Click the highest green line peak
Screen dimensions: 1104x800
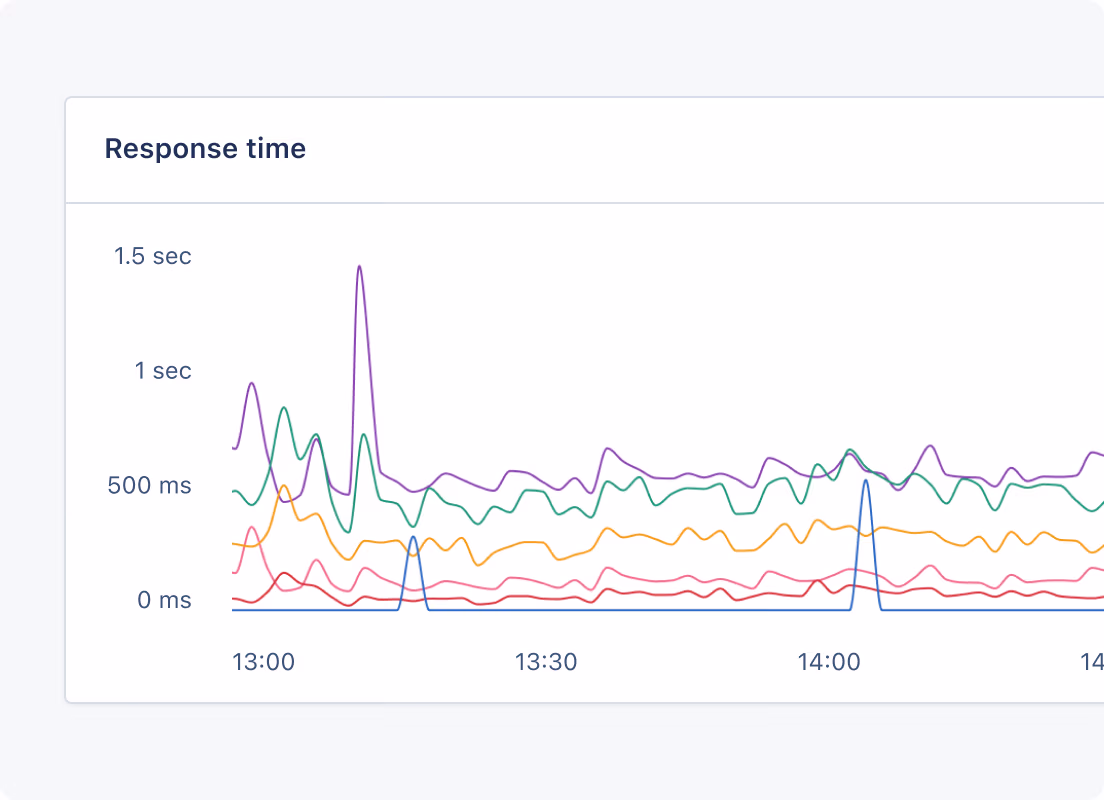[x=284, y=408]
